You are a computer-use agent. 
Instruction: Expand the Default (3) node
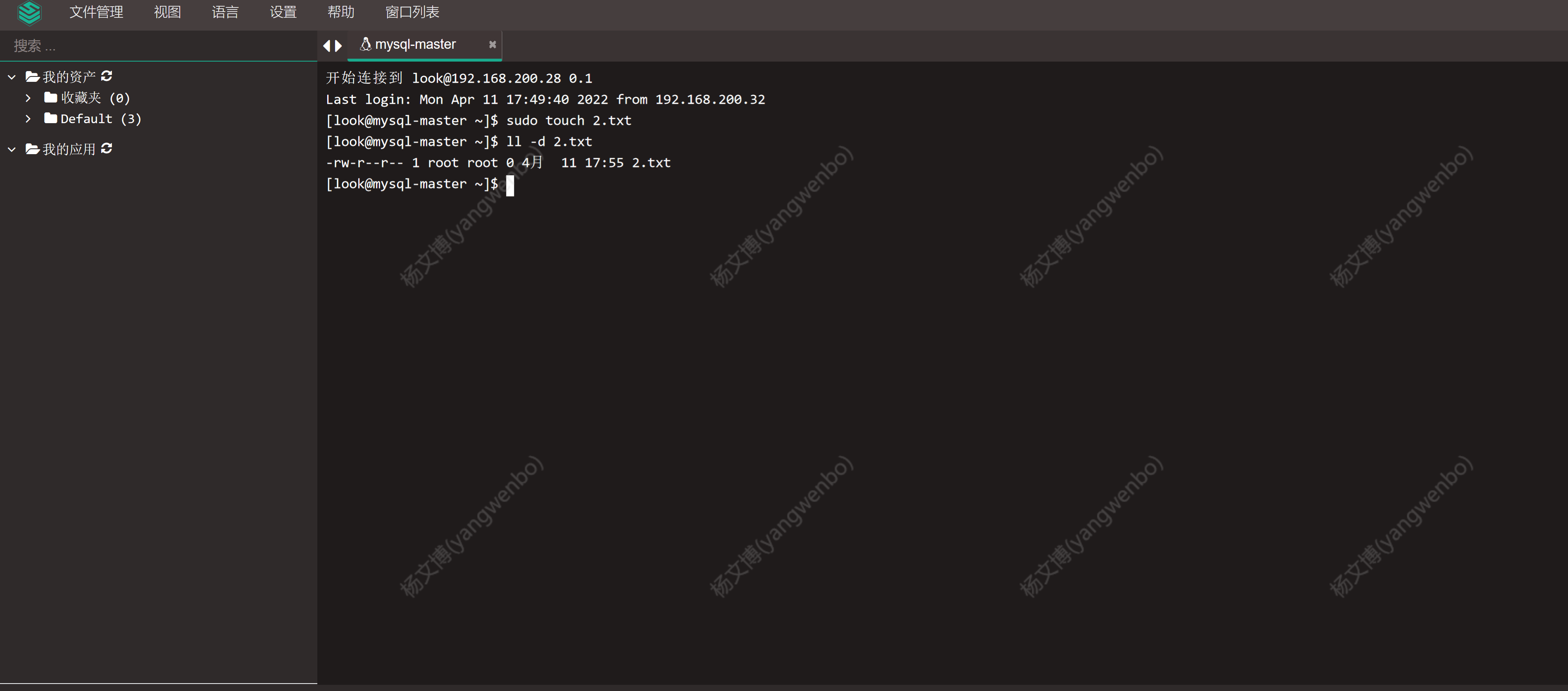pos(28,119)
